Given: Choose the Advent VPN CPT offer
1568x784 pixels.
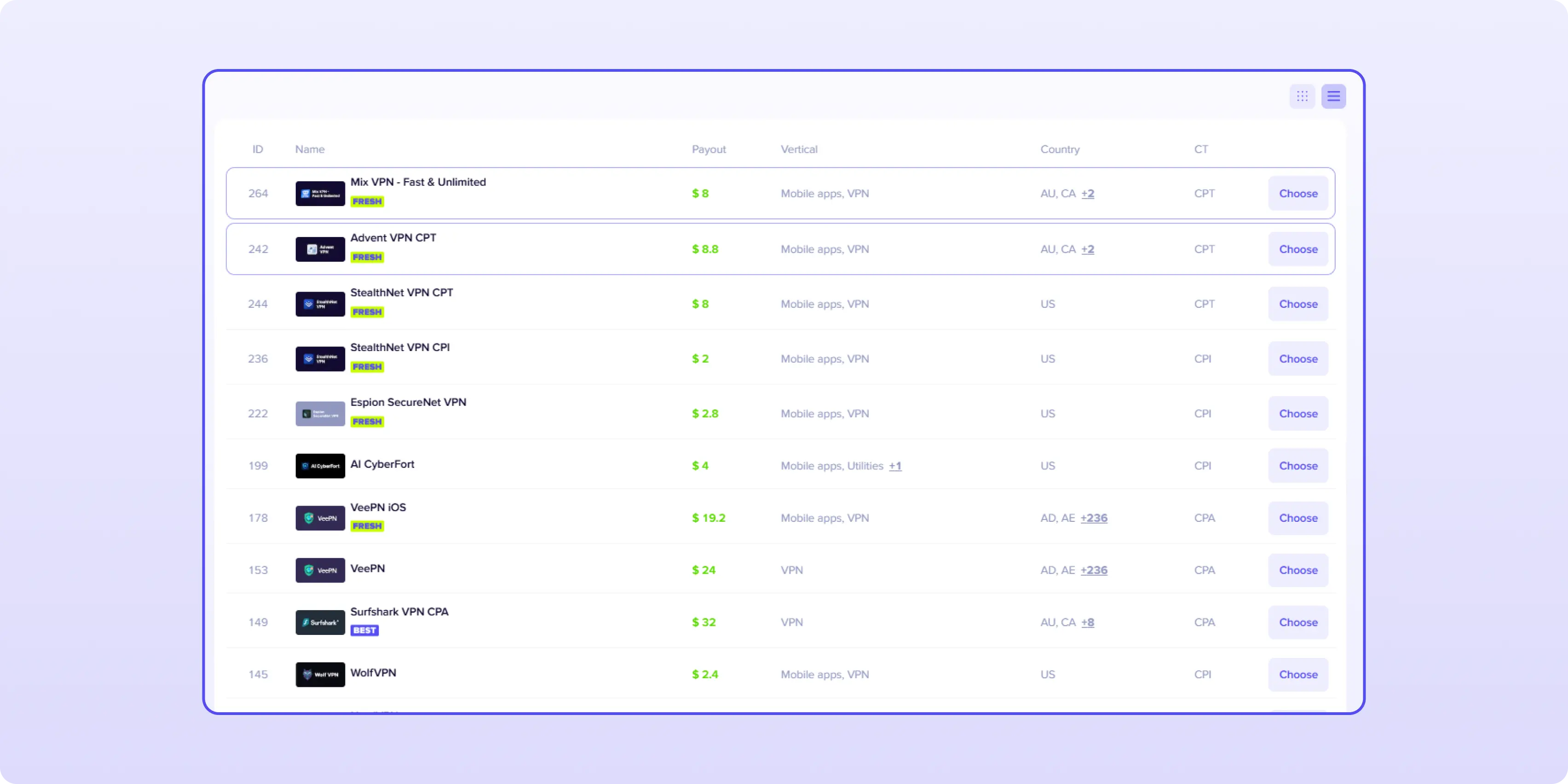Looking at the screenshot, I should 1298,249.
